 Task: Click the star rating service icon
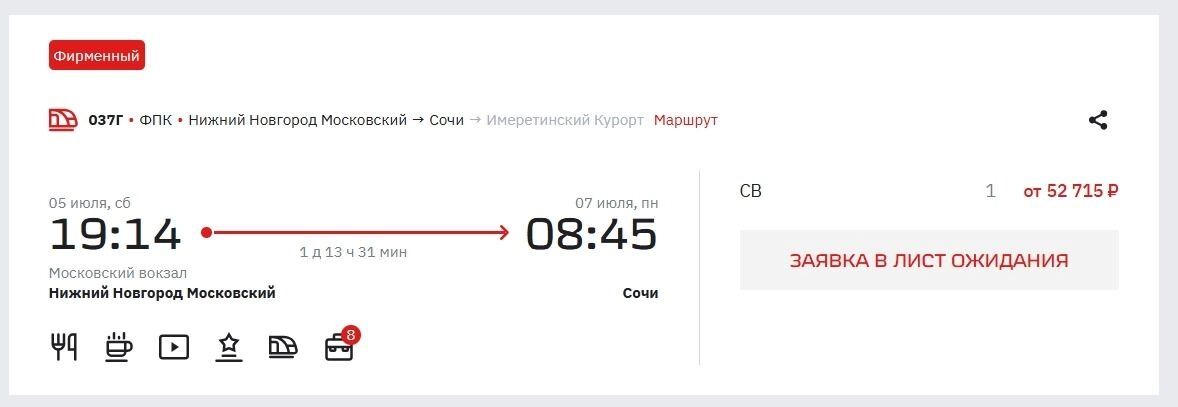click(229, 347)
